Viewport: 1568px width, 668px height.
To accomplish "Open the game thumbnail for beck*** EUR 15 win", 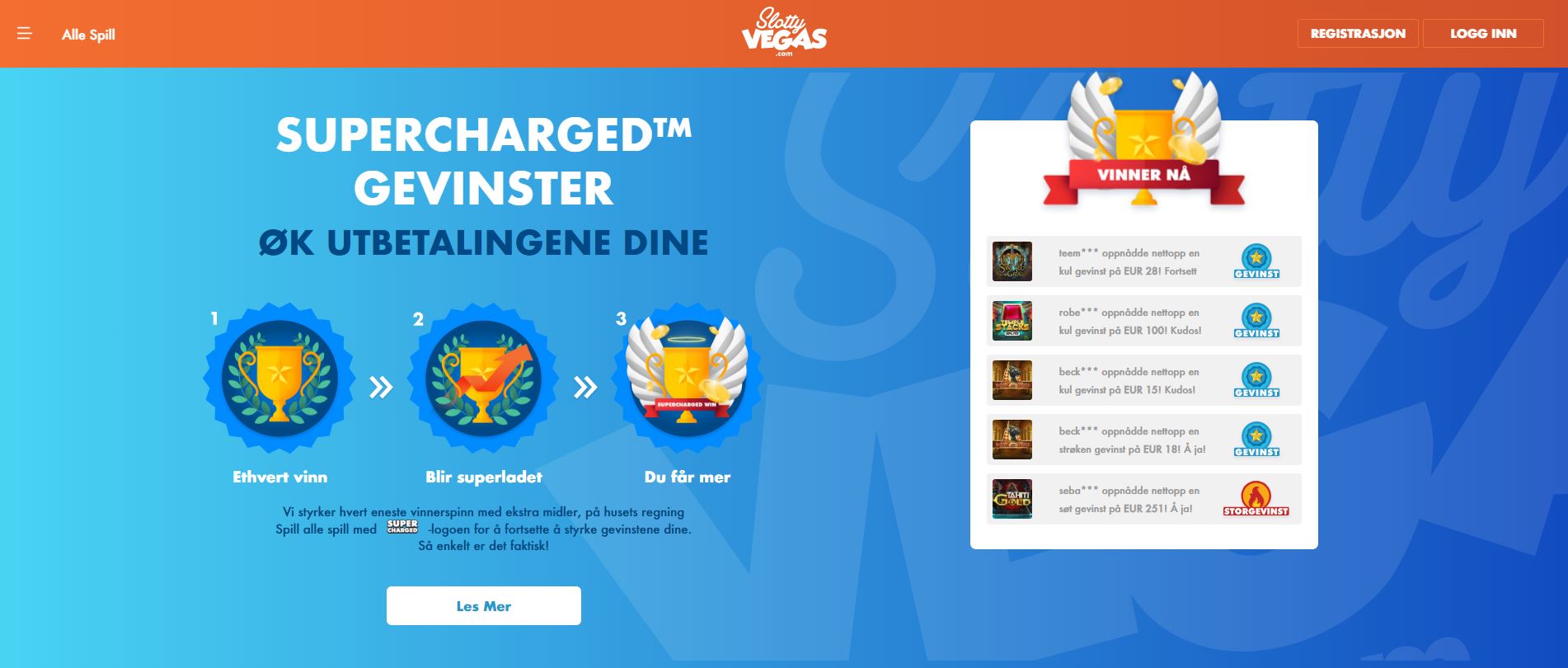I will point(1012,380).
